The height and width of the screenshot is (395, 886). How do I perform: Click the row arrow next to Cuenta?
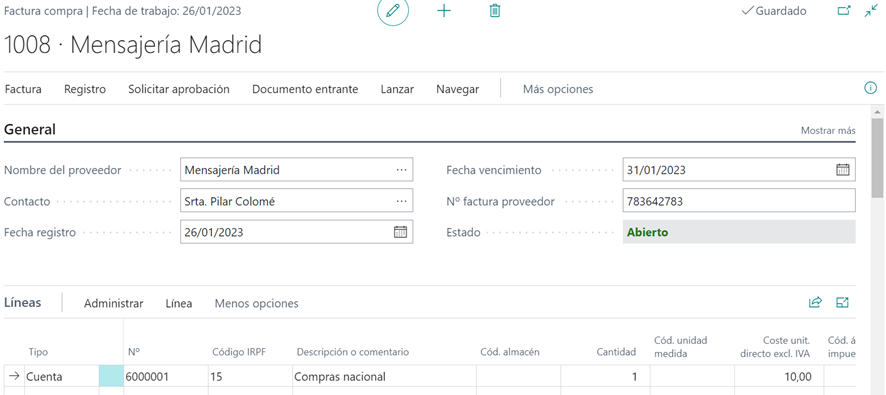[x=15, y=376]
